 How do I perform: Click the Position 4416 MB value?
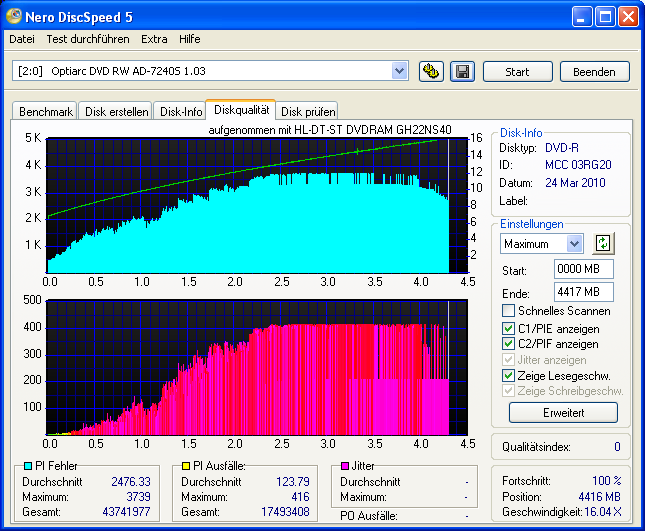click(599, 497)
